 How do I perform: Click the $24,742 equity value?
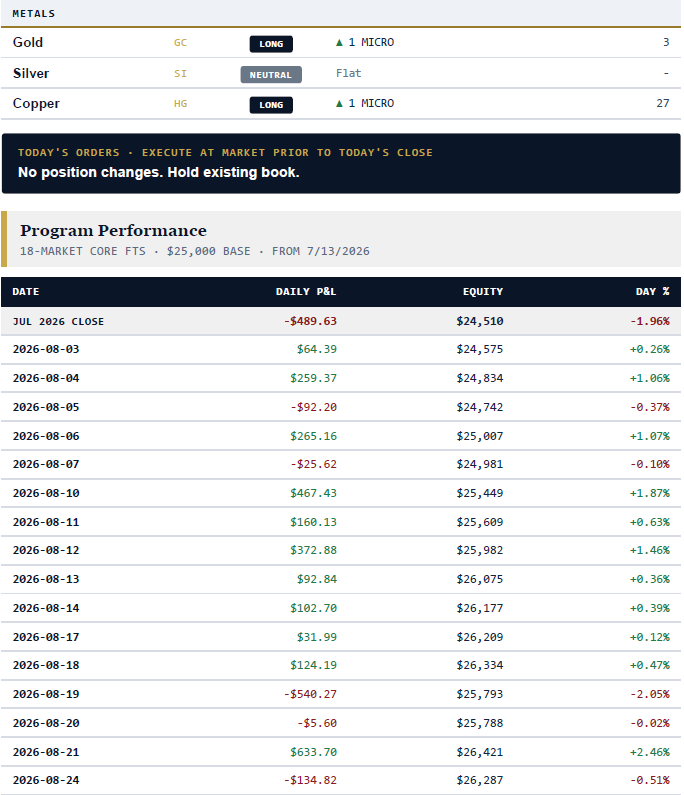point(480,407)
